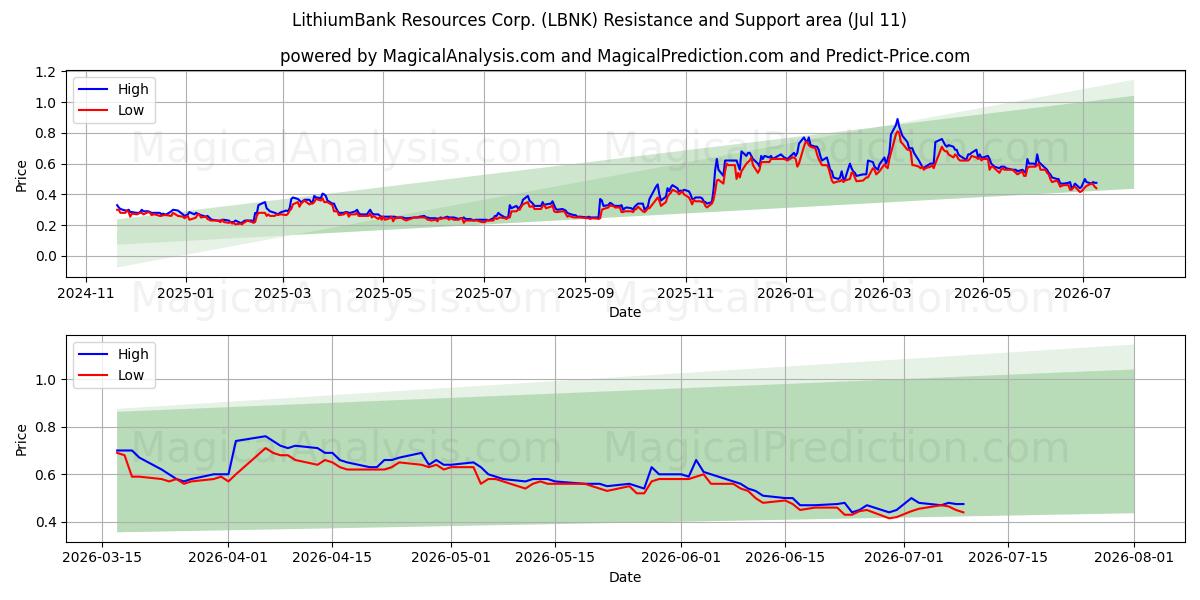This screenshot has height=600, width=1200.
Task: Click bottom chart x-axis label '2026-07-15'
Action: pos(1007,559)
